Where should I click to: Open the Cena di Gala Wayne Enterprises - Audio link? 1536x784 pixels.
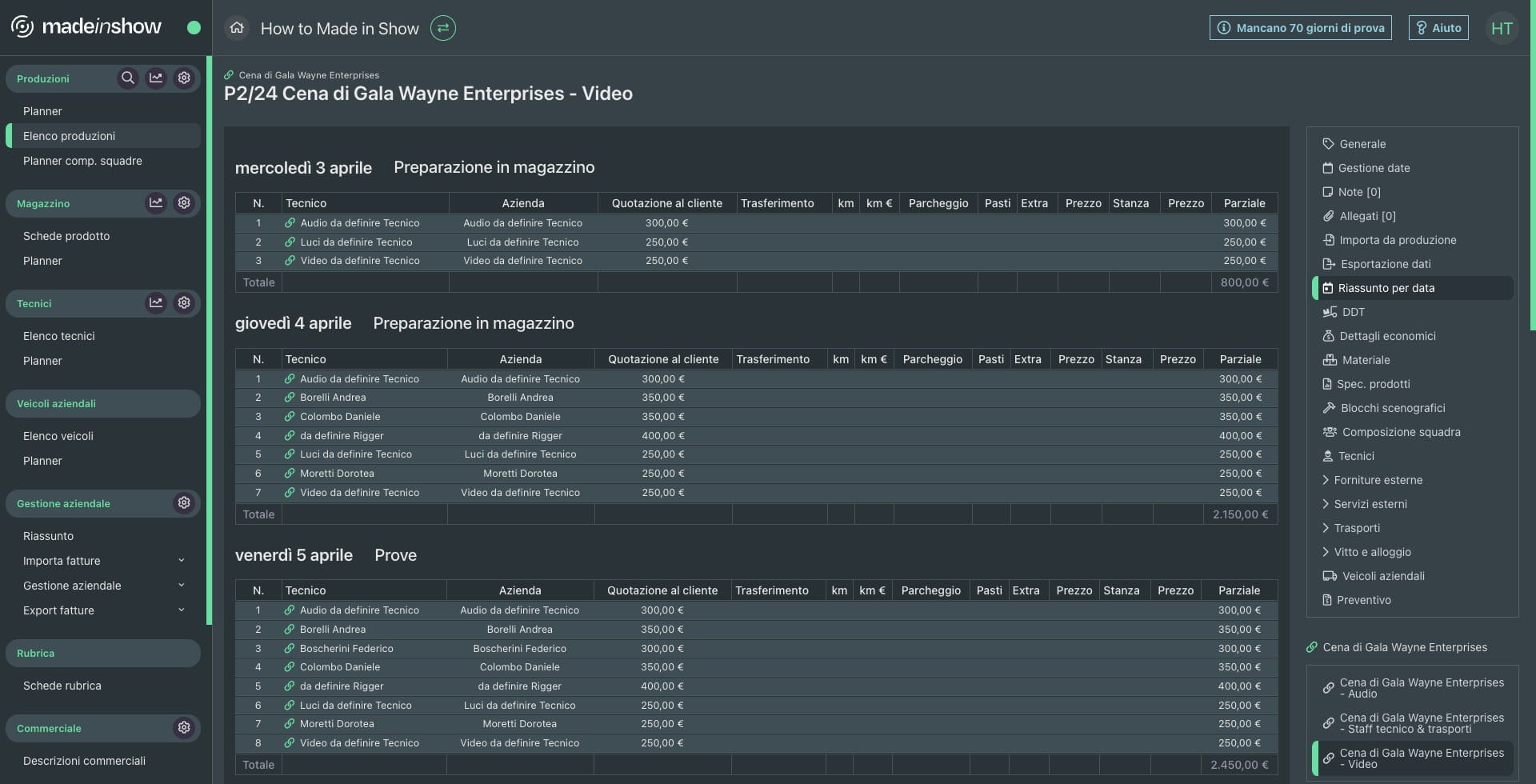pos(1413,688)
